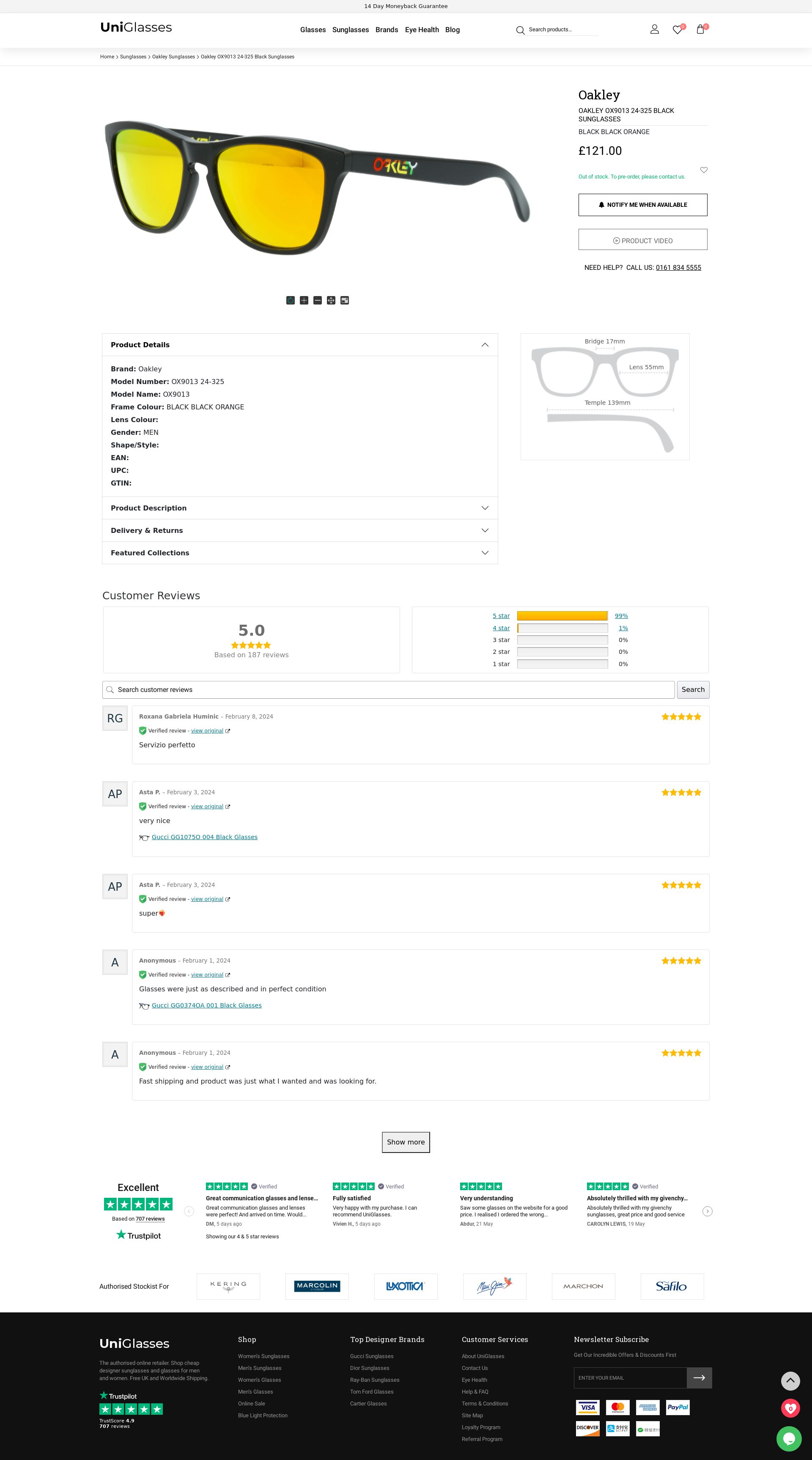The width and height of the screenshot is (812, 1460).
Task: Filter reviews by 5 star bar
Action: pos(562,616)
